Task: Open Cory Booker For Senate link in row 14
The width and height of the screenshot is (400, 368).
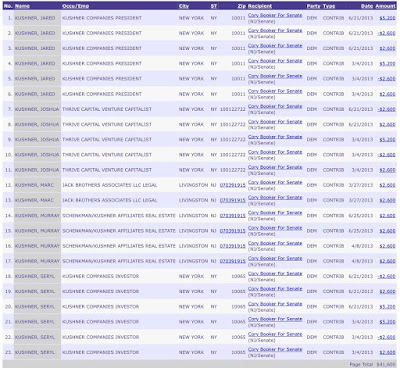Action: pos(275,213)
